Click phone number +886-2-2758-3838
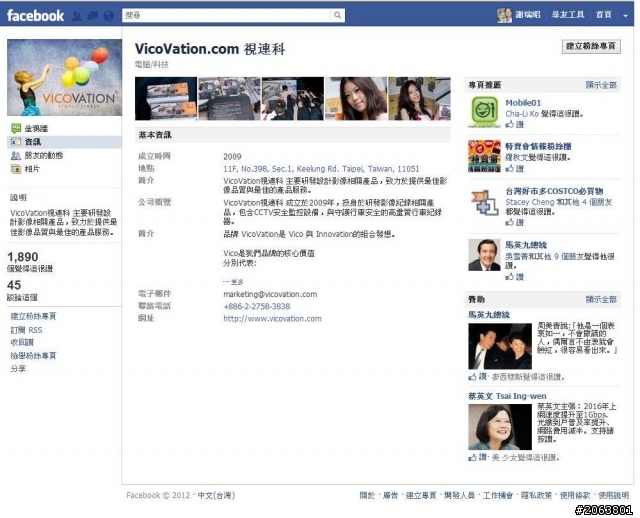The height and width of the screenshot is (518, 640). (257, 306)
